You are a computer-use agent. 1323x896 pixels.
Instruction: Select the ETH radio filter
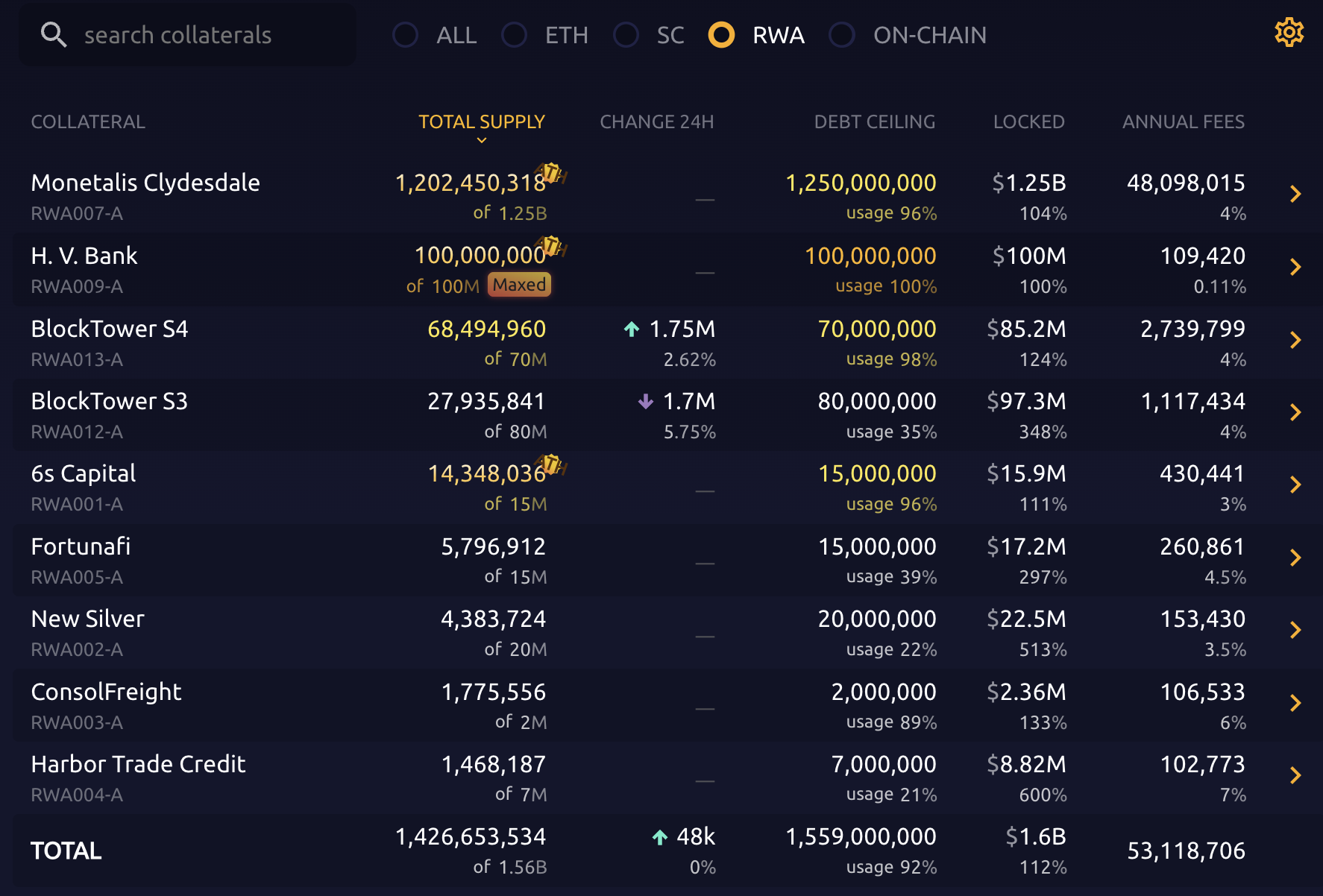[x=515, y=35]
